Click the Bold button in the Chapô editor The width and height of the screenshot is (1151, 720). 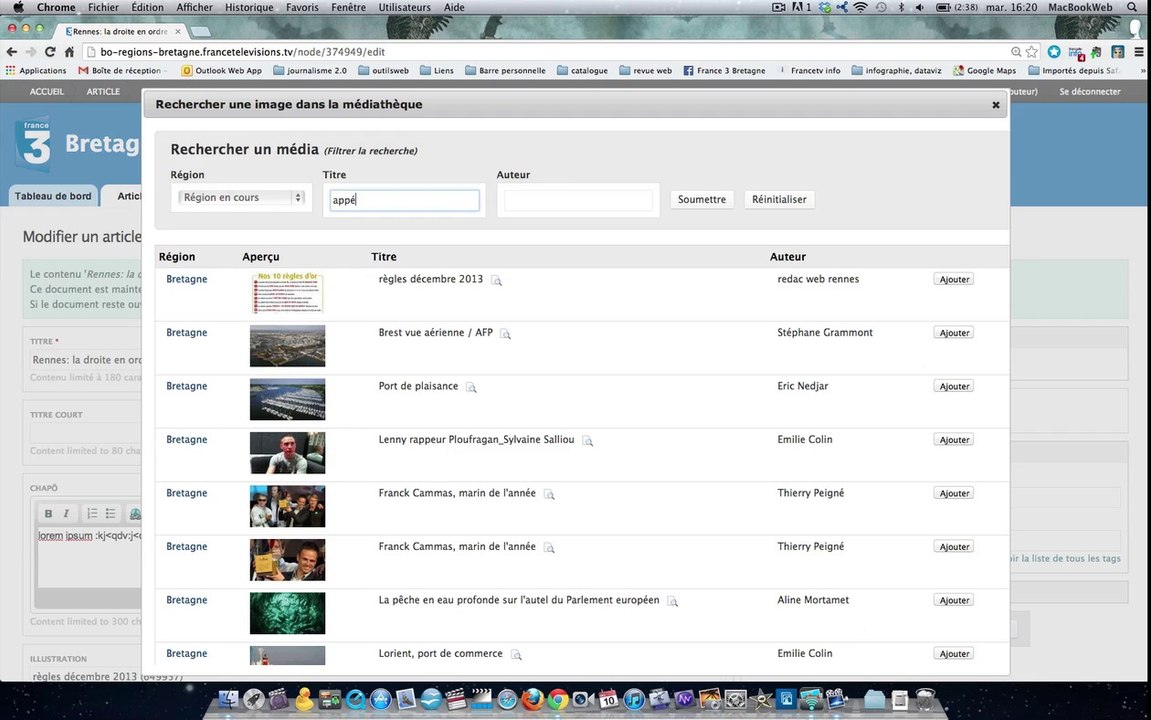pos(48,514)
